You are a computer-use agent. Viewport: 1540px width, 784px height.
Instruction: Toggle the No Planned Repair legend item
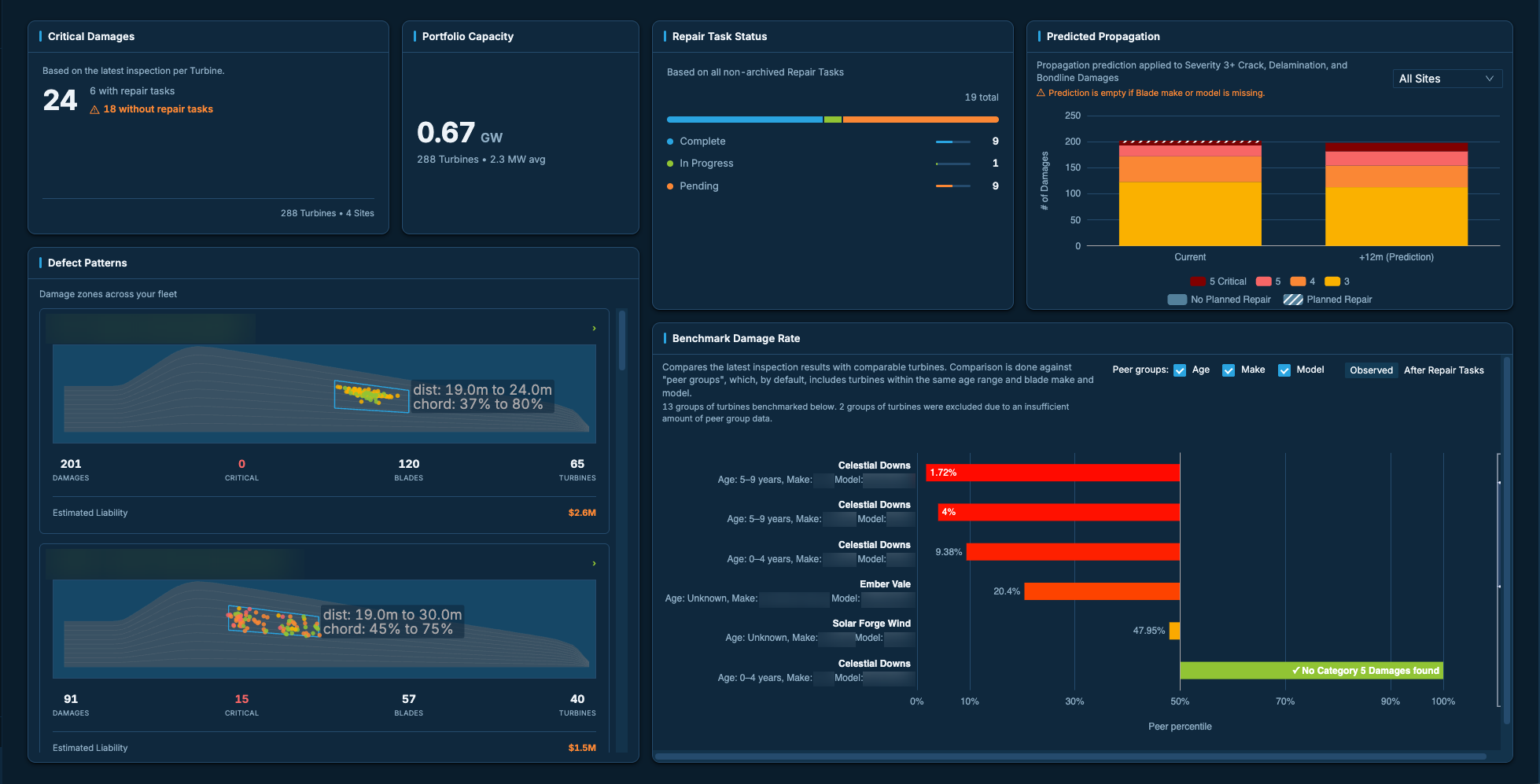(x=1219, y=300)
